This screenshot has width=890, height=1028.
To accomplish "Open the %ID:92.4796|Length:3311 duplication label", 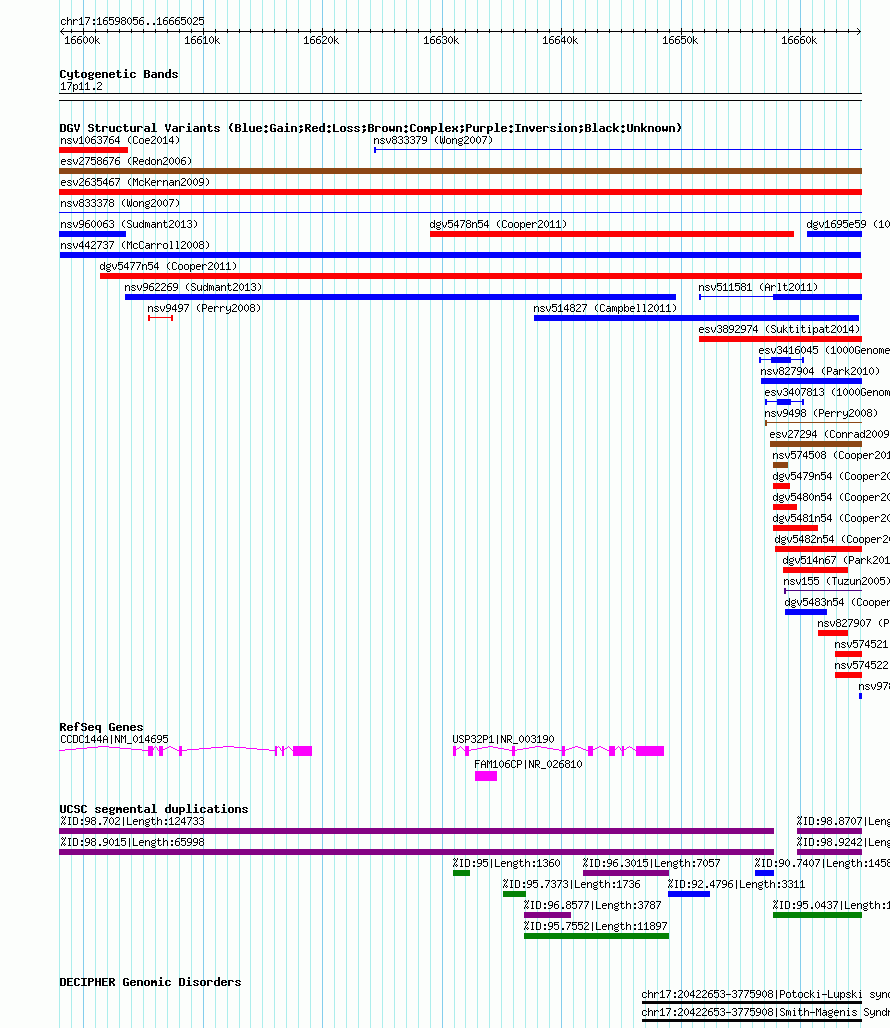I will click(737, 884).
